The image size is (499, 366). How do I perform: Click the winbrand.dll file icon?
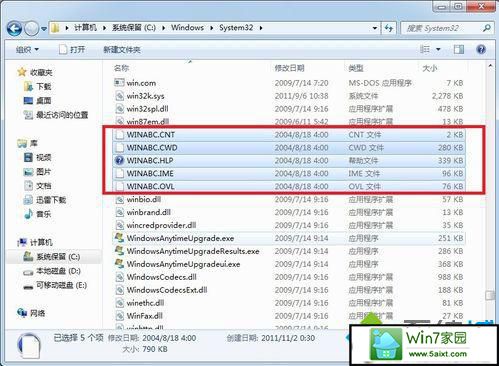(119, 212)
